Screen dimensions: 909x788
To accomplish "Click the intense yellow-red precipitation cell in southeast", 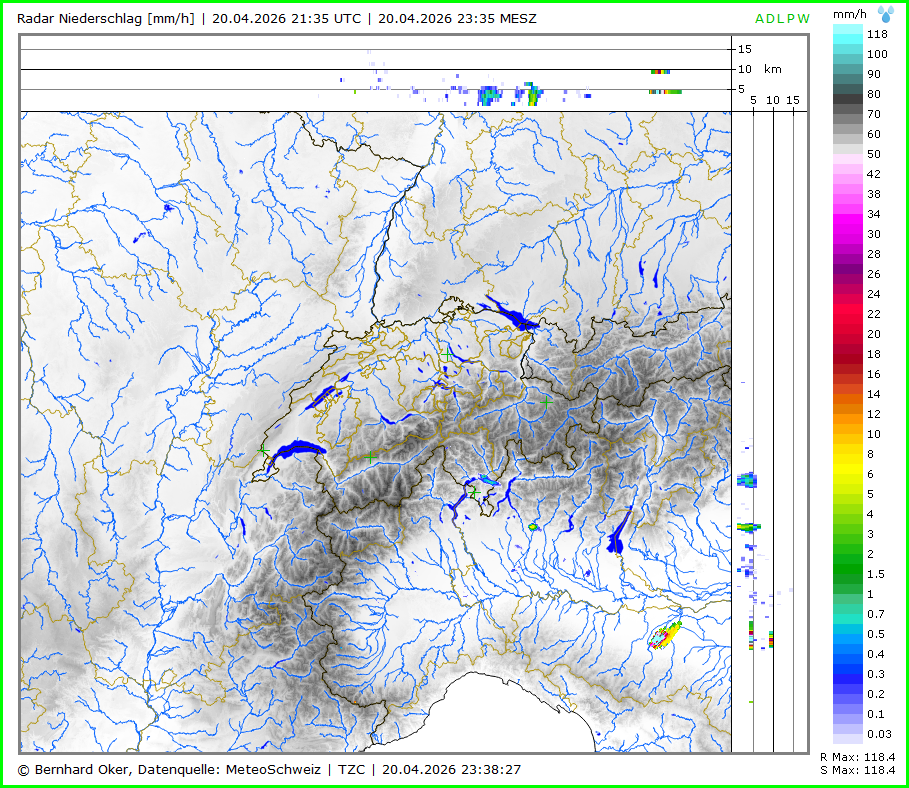I will [x=664, y=636].
